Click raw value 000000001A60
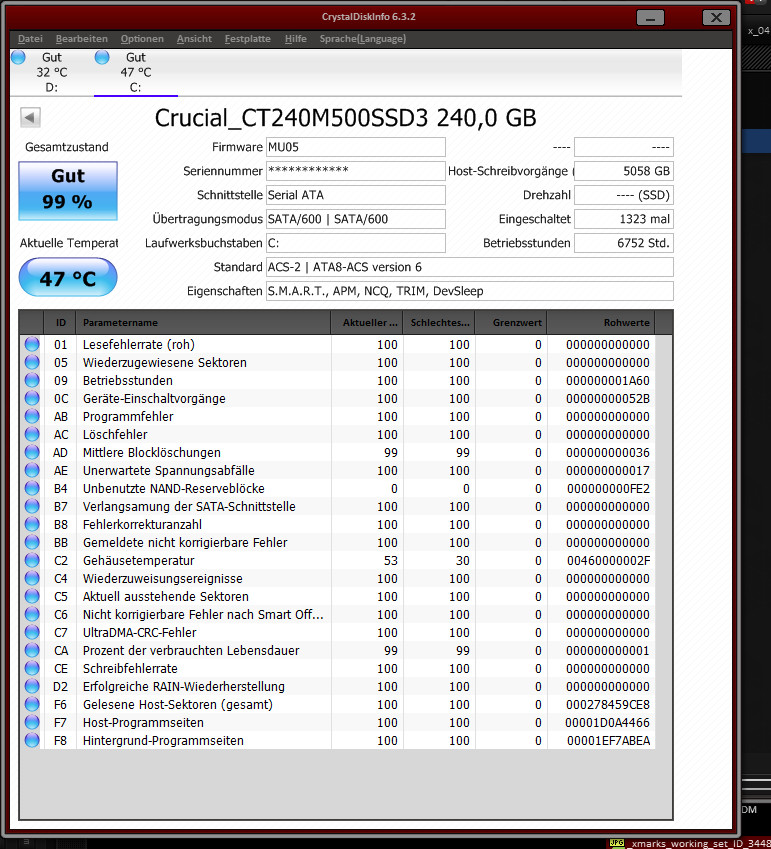 coord(607,380)
